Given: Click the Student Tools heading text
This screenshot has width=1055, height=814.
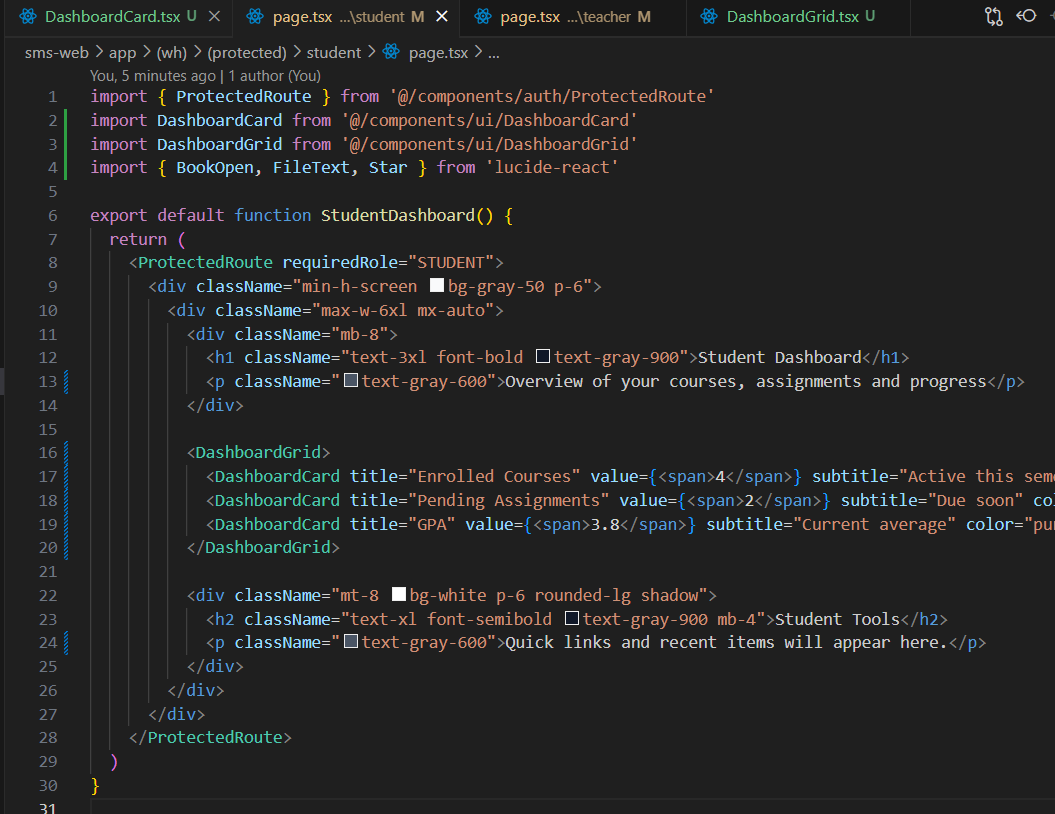Looking at the screenshot, I should pyautogui.click(x=837, y=619).
